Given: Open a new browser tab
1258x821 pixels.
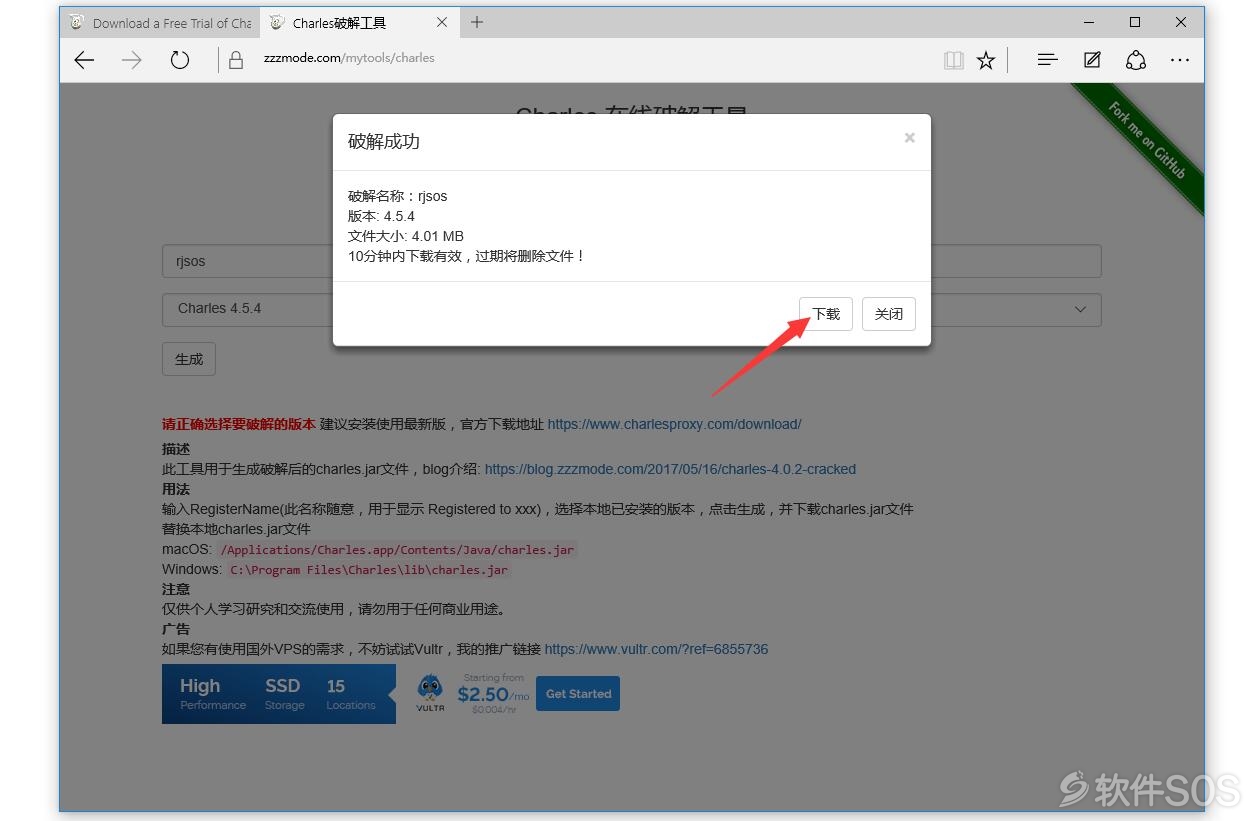Looking at the screenshot, I should (x=477, y=22).
